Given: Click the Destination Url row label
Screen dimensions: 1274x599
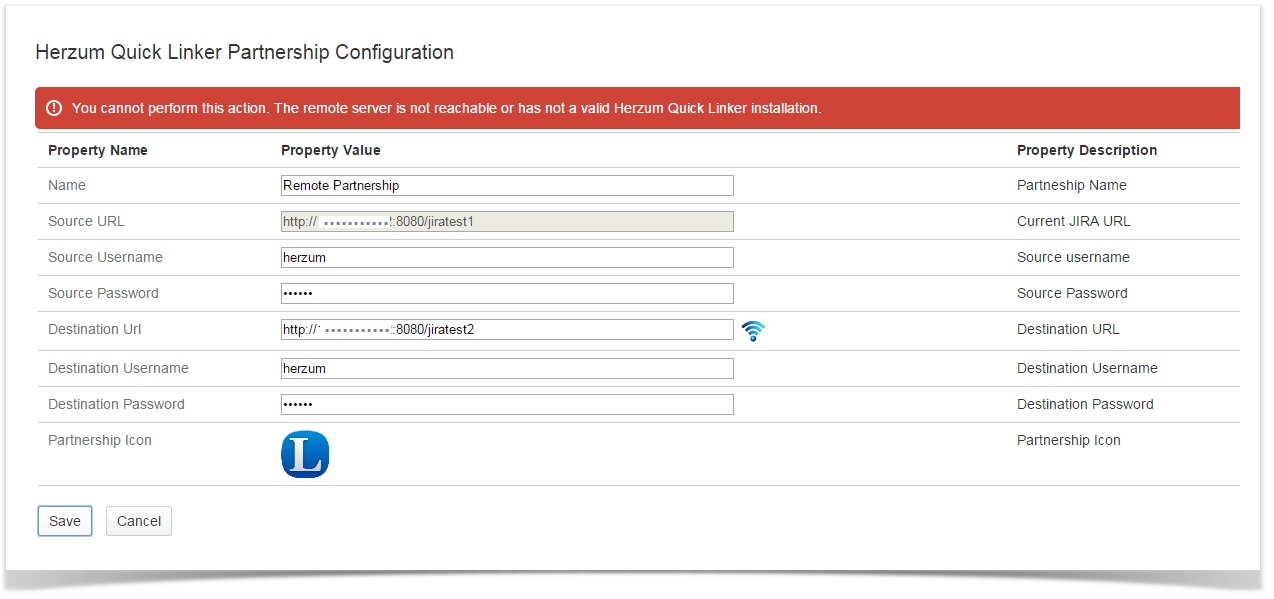Looking at the screenshot, I should click(x=88, y=329).
